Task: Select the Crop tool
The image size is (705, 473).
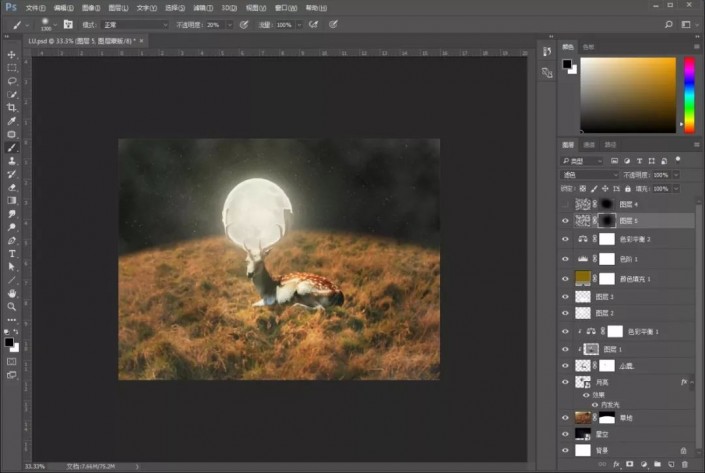Action: (12, 107)
